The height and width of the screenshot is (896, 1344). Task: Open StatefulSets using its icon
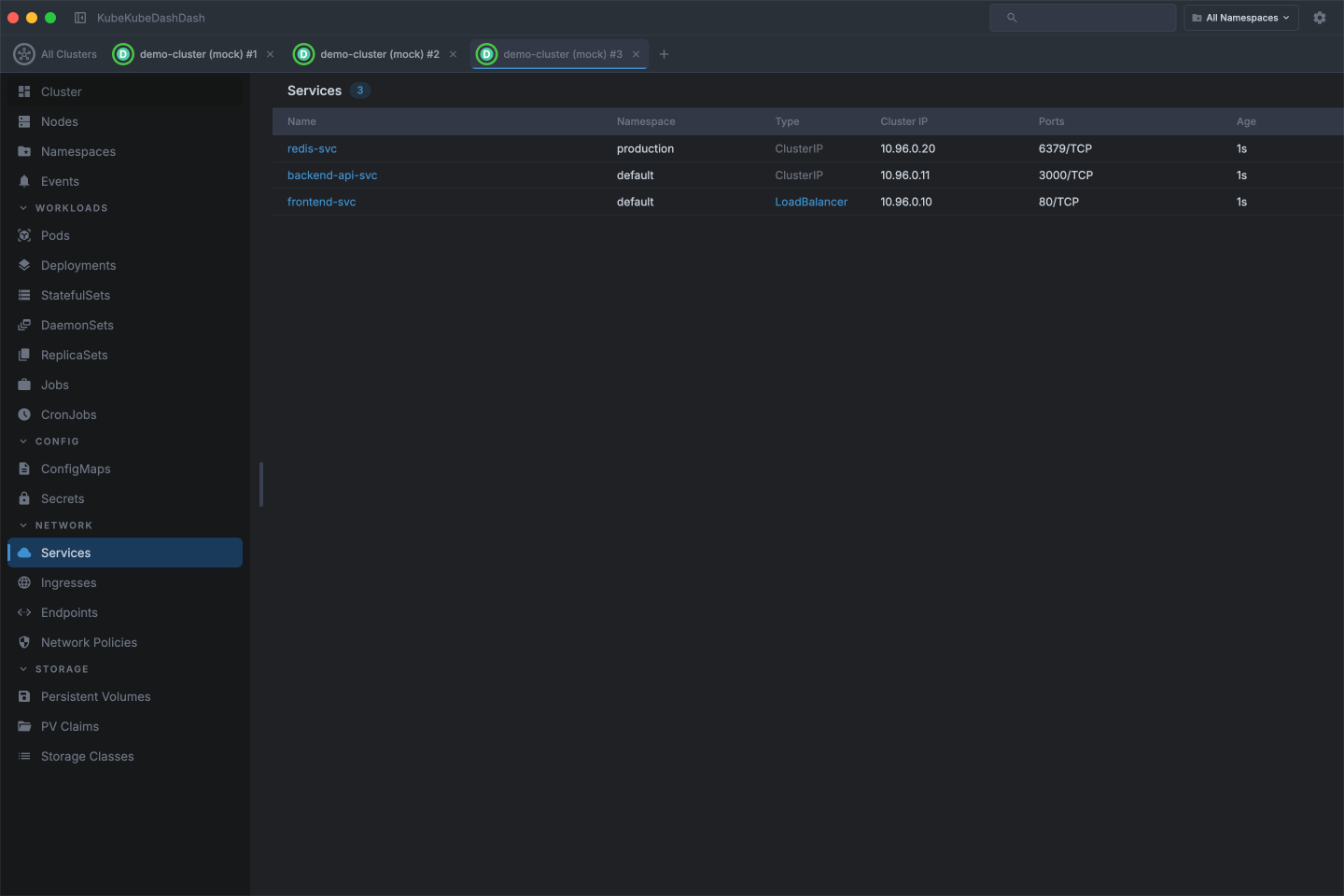(24, 295)
